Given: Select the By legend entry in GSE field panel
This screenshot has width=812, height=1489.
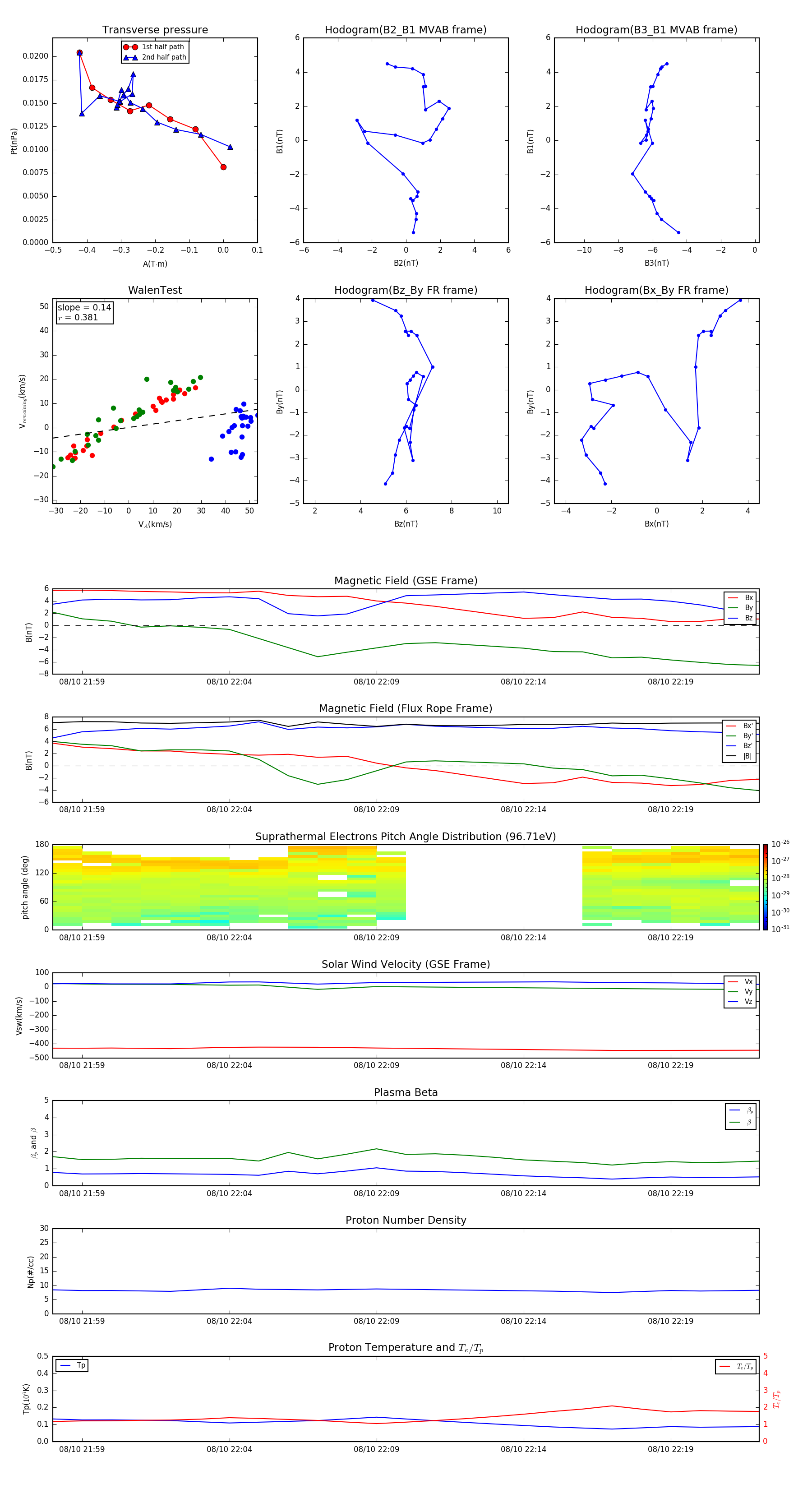Looking at the screenshot, I should [x=740, y=608].
